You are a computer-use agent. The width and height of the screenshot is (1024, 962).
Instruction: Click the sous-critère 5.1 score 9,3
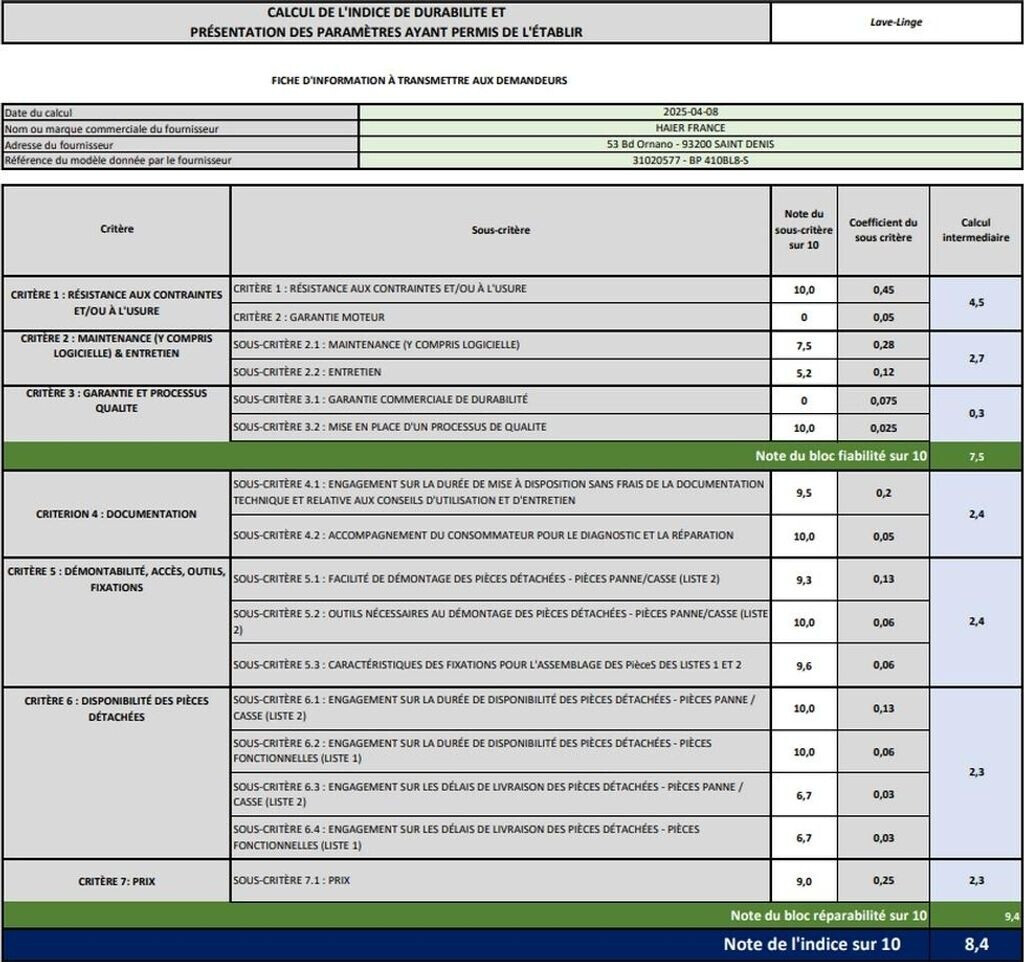(804, 579)
